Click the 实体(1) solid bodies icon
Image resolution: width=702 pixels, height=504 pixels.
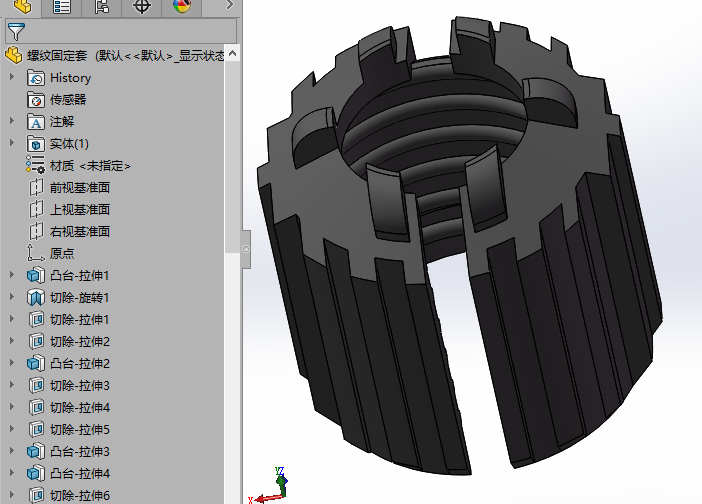[x=36, y=144]
